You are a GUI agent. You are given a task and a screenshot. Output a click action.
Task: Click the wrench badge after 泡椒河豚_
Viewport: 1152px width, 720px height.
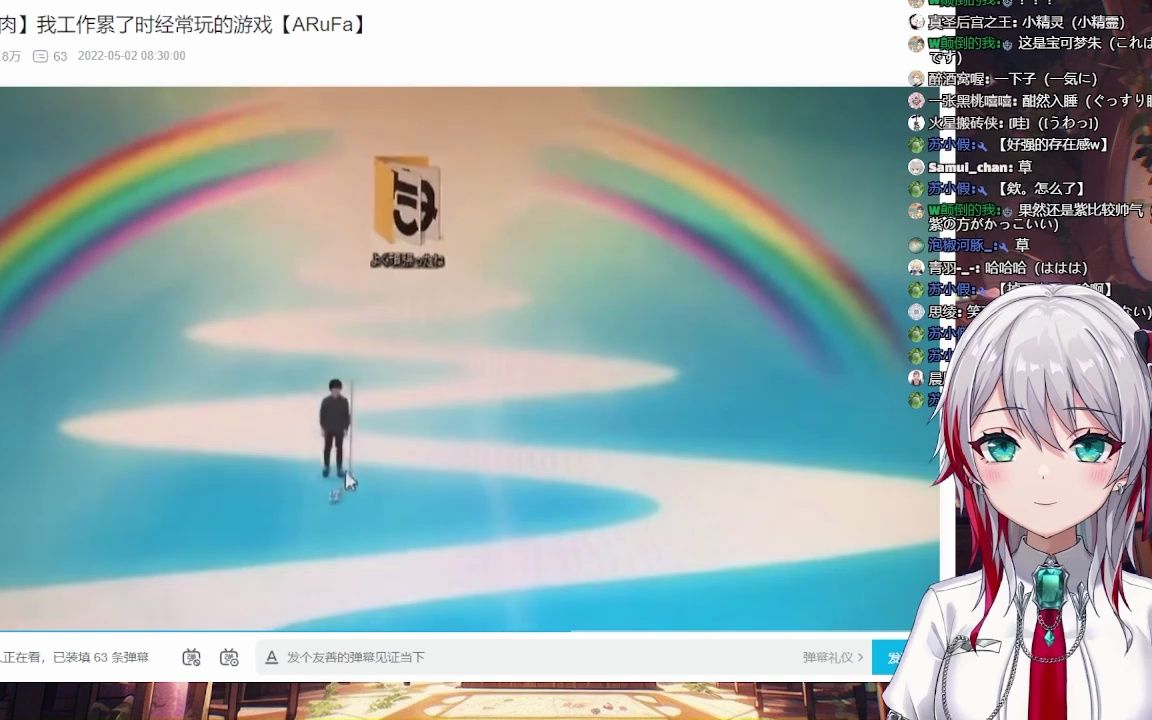(1004, 245)
